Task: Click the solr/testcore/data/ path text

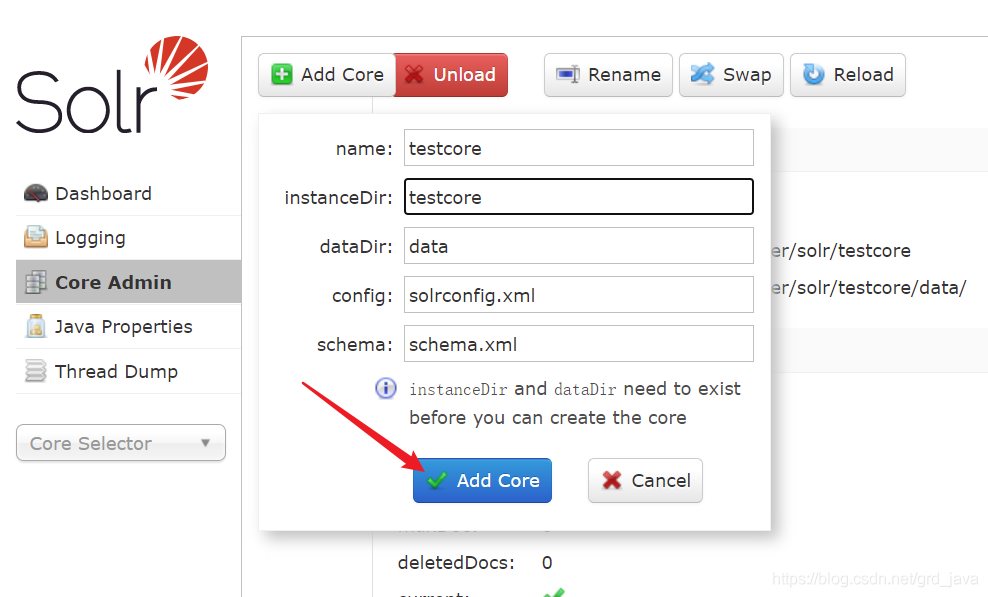Action: click(869, 287)
